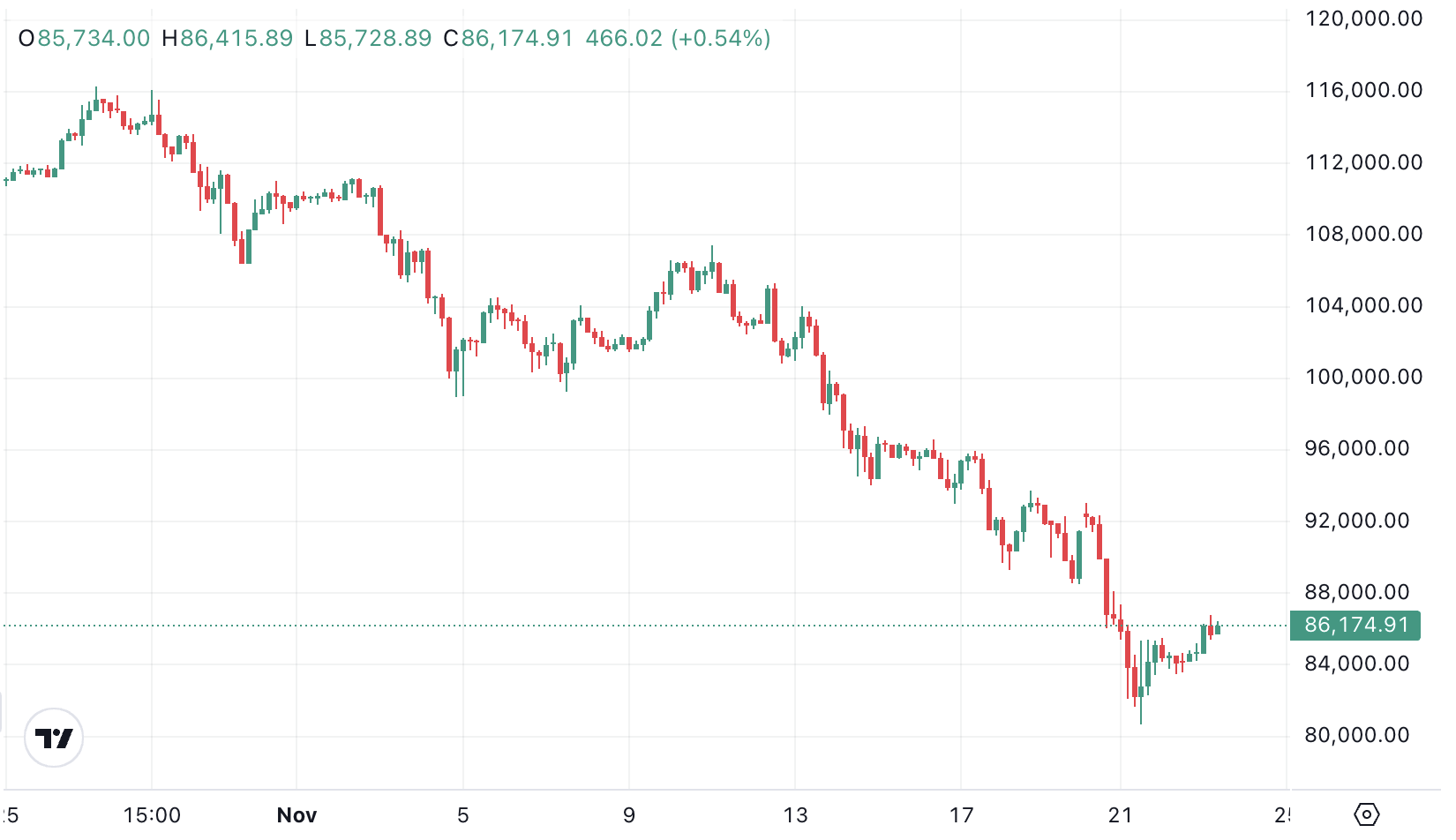The width and height of the screenshot is (1456, 840).
Task: Click date 5 on the time axis
Action: [x=463, y=815]
